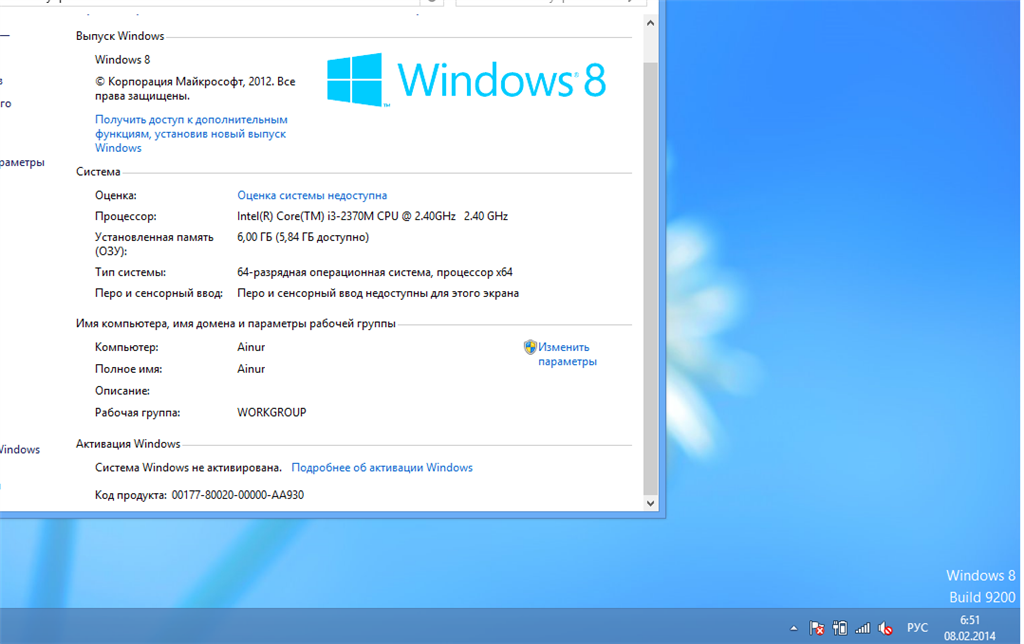Select product code 00177-80020-00000-AA930 text
The height and width of the screenshot is (644, 1024).
click(x=238, y=495)
